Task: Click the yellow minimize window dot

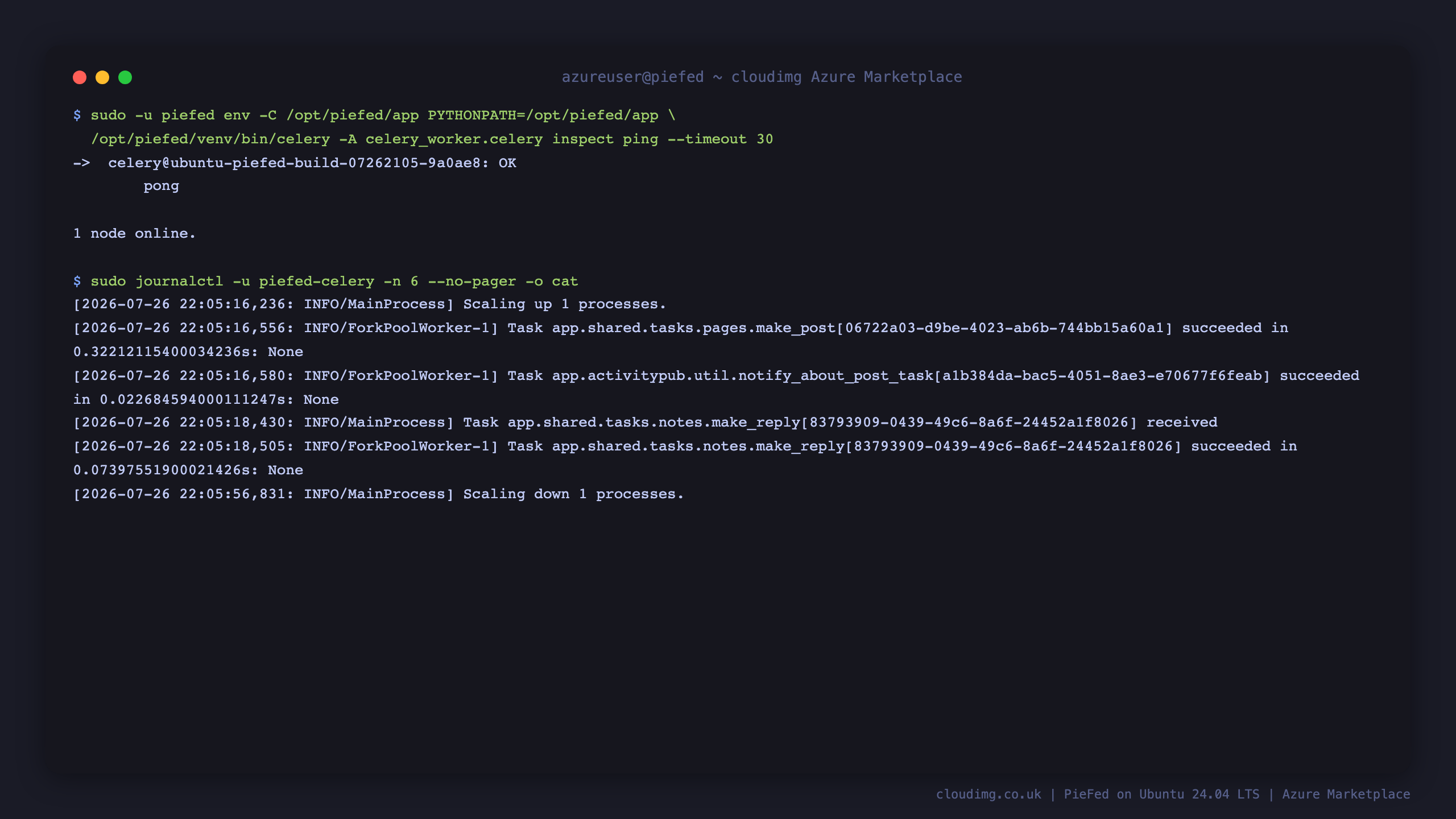Action: click(x=102, y=77)
